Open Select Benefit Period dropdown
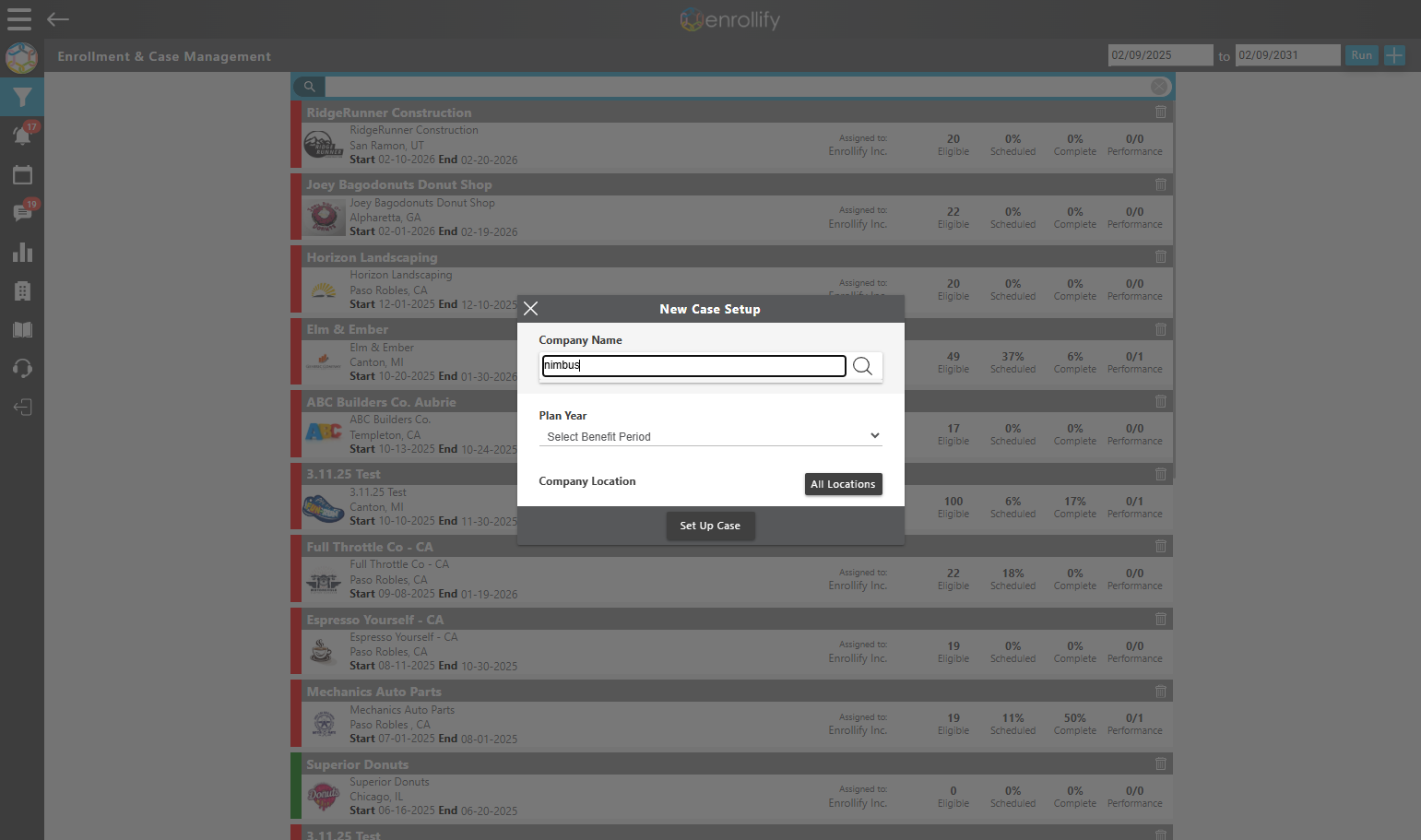 point(710,436)
